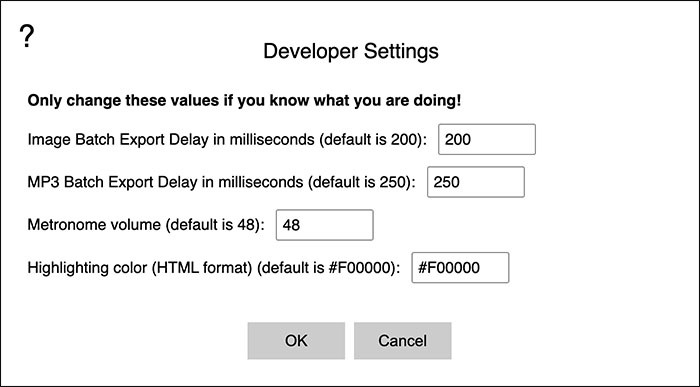Click the "MP3 Batch Export Delay" label words
Image resolution: width=700 pixels, height=387 pixels.
[x=112, y=182]
